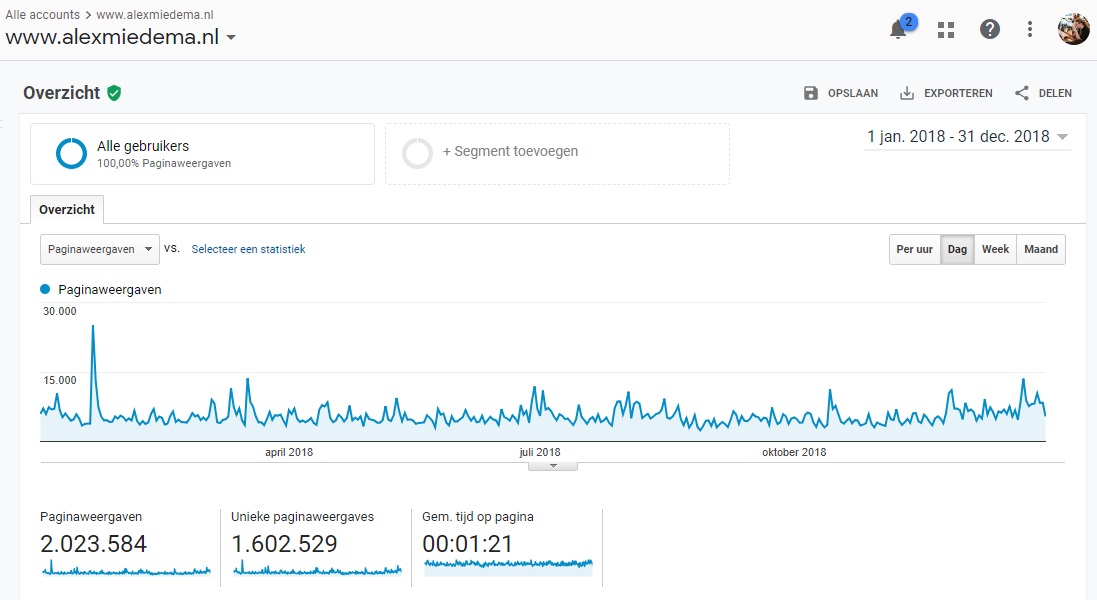The image size is (1097, 600).
Task: Click the Alle accounts breadcrumb link
Action: click(x=42, y=15)
